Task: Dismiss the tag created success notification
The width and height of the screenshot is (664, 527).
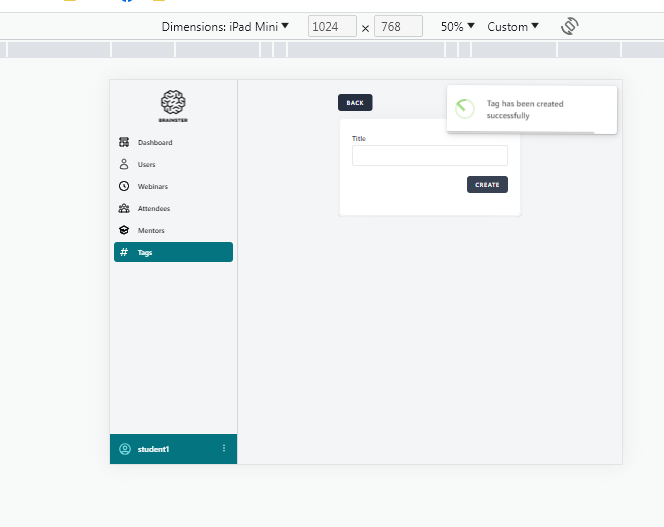Action: 531,109
